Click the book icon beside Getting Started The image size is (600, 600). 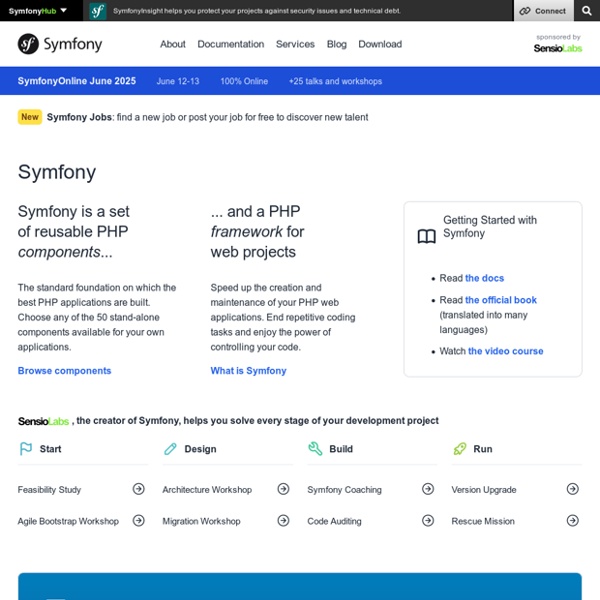pos(426,236)
